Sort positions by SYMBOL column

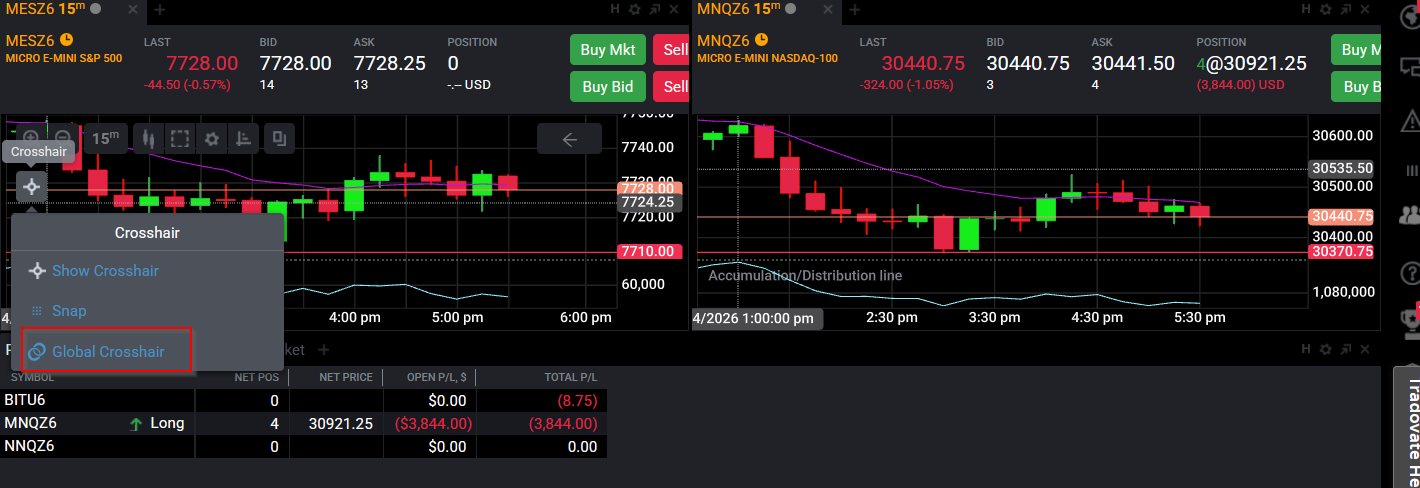click(33, 377)
